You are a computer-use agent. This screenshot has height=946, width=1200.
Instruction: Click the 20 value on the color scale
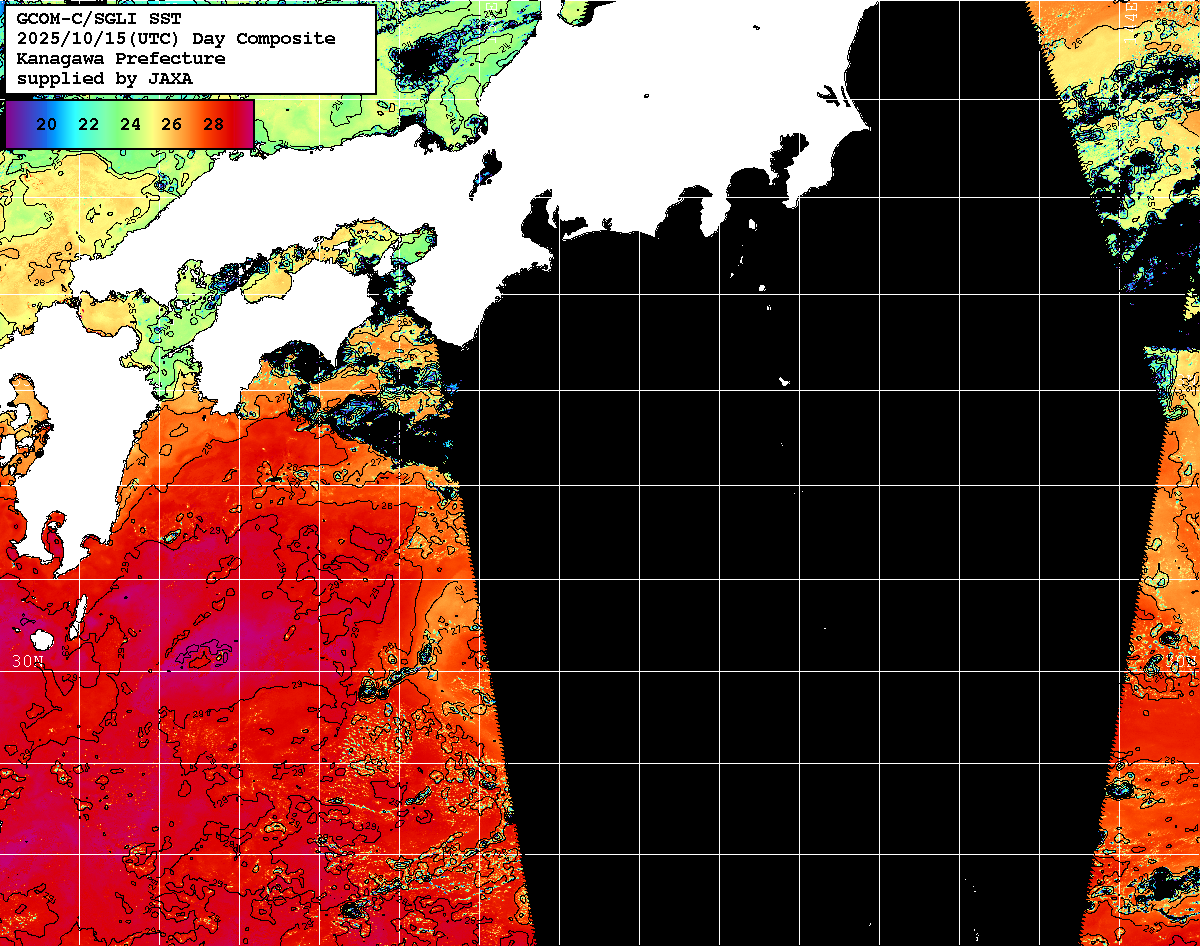click(46, 125)
